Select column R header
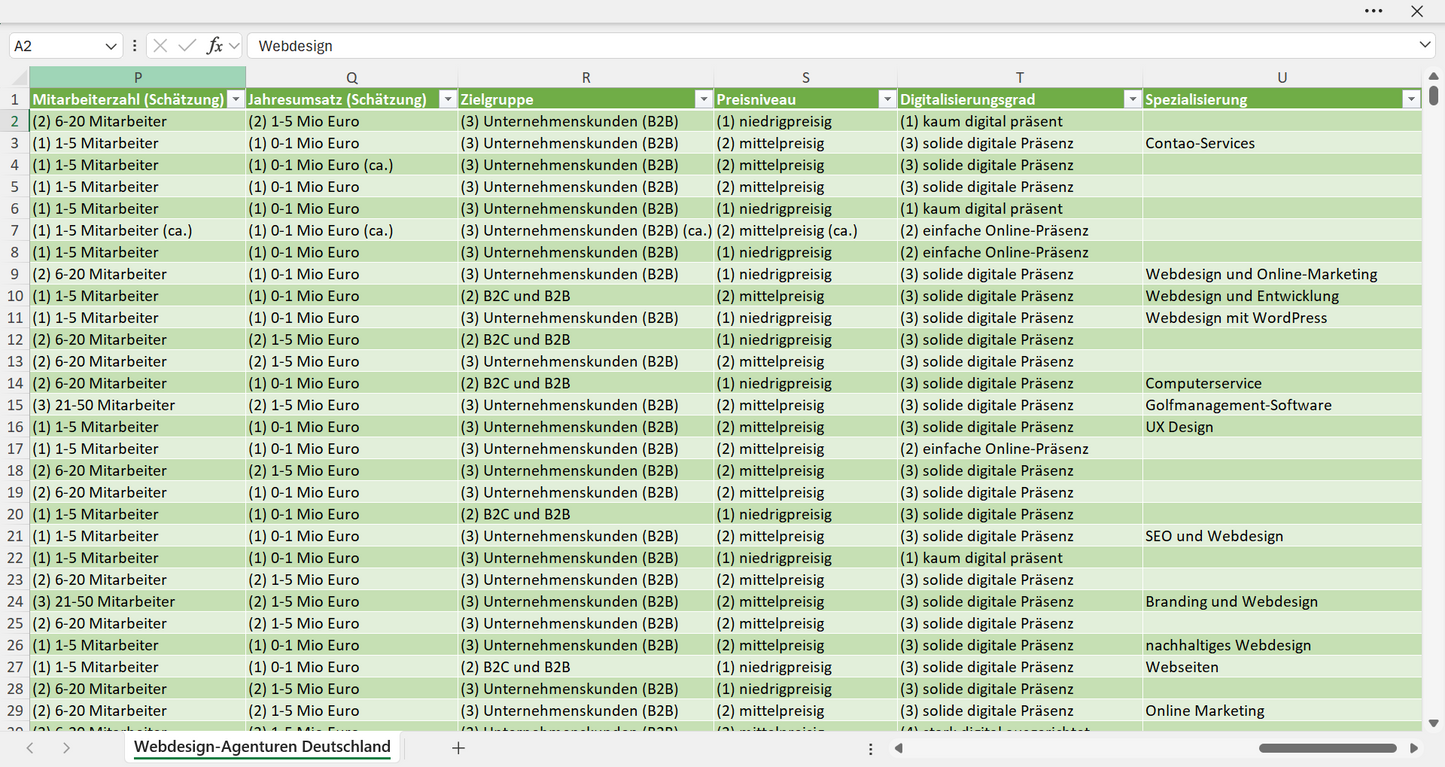 click(586, 78)
